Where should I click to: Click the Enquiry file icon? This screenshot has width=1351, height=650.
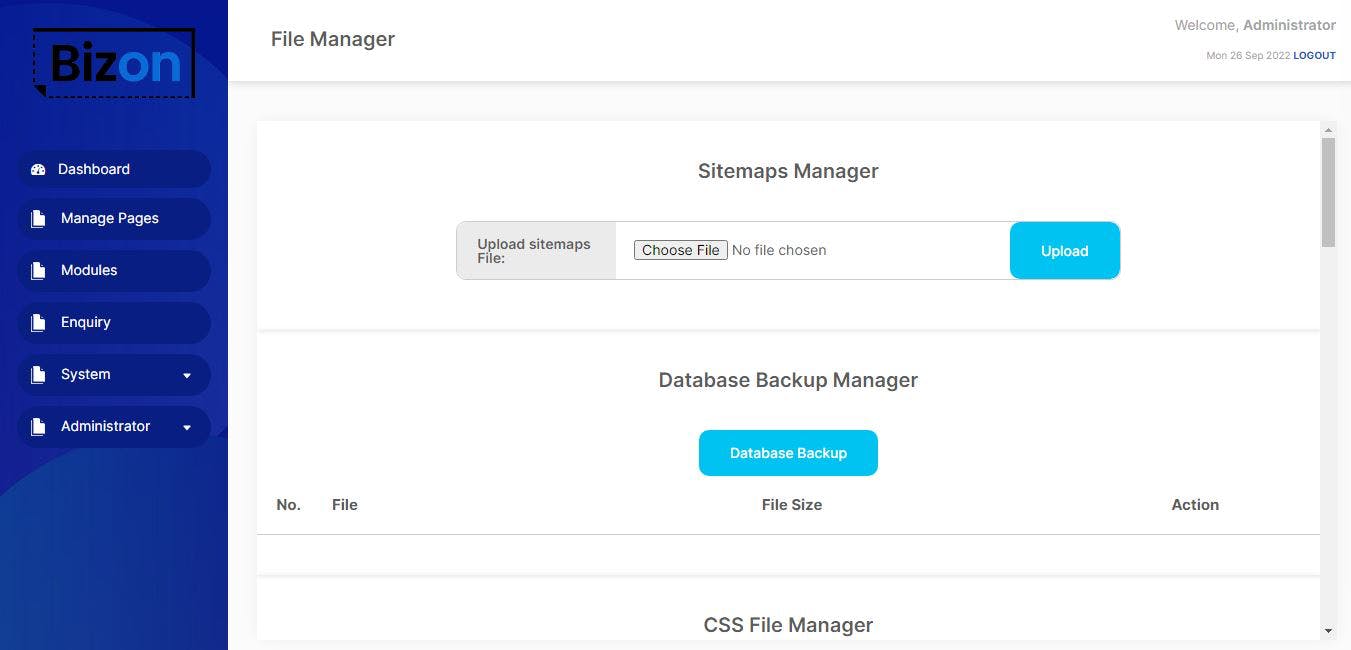coord(38,323)
